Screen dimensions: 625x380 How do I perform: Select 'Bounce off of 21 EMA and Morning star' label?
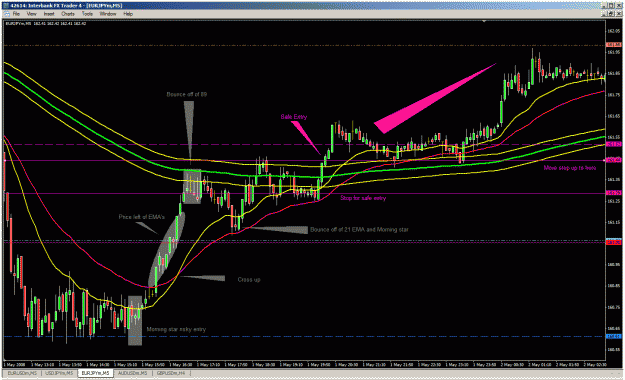(359, 230)
